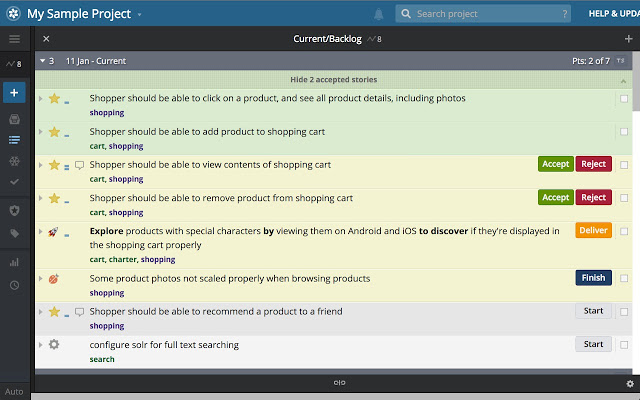Select checkbox for 'click on a product' story
The width and height of the screenshot is (640, 400).
(x=624, y=99)
